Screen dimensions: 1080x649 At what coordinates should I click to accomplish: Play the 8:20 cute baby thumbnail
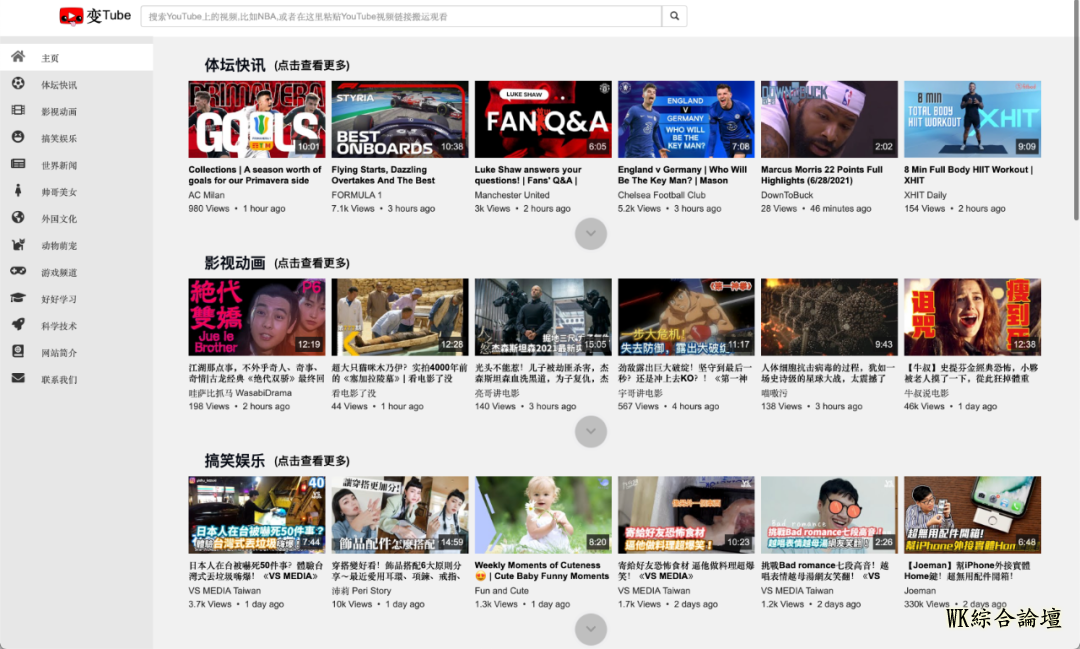[x=543, y=515]
